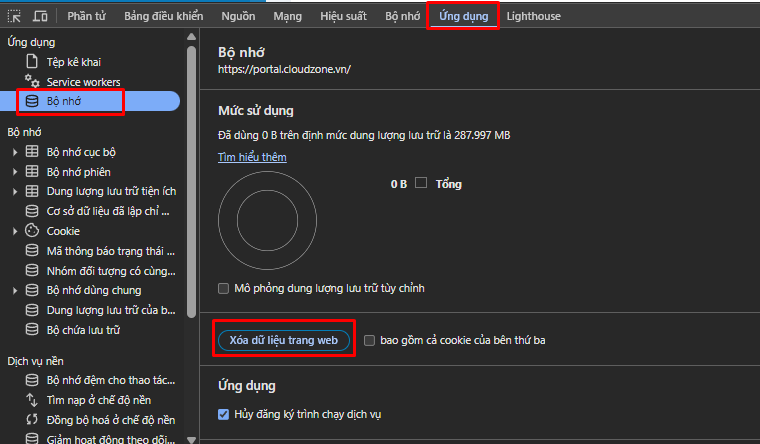
Task: Click the Cơ sở dữ liệu đã lập chỉ icon
Action: 32,211
